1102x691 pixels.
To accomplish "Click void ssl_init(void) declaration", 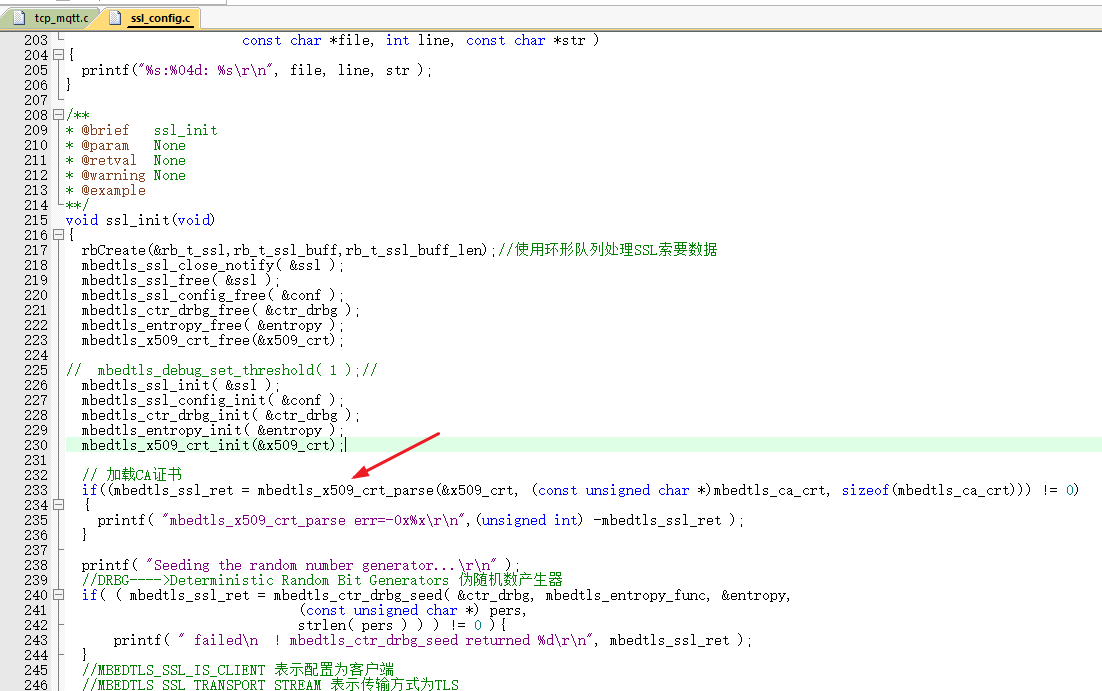I will [141, 220].
